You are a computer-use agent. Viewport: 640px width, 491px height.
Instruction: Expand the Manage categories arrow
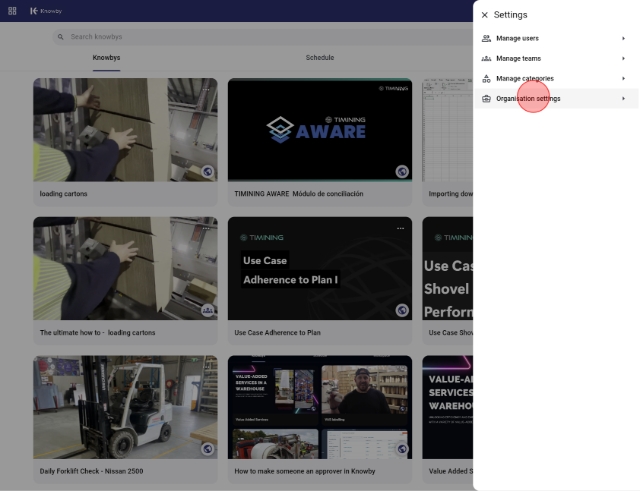(623, 78)
